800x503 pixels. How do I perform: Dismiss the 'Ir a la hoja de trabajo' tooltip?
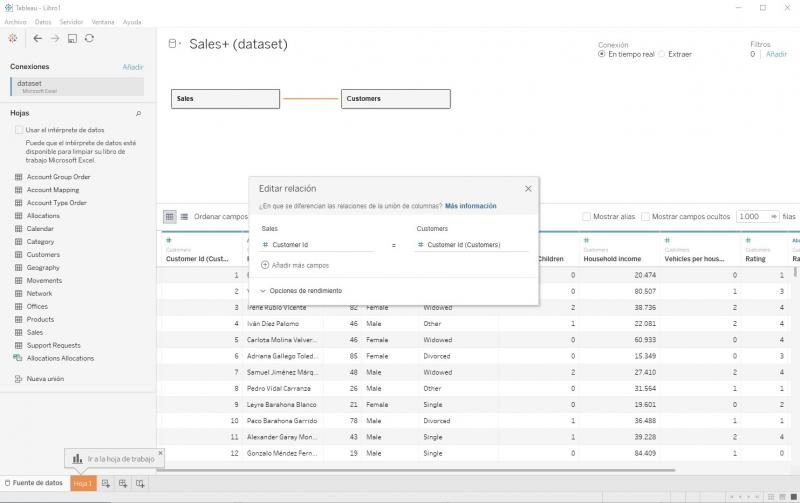click(x=160, y=452)
